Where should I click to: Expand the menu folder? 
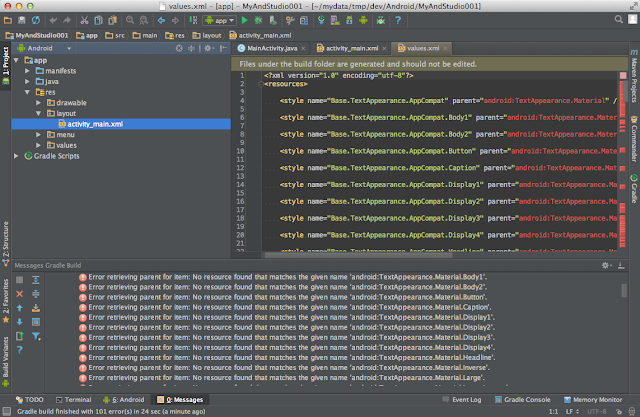tap(38, 135)
